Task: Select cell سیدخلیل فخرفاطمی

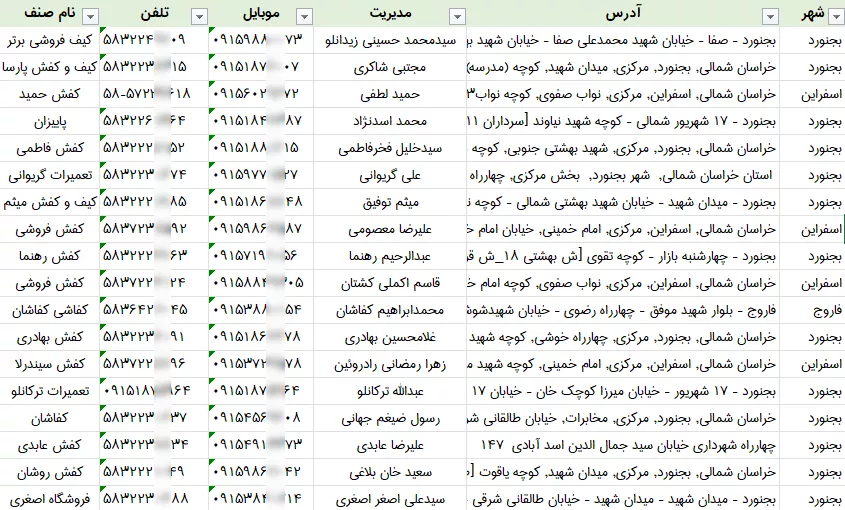Action: click(390, 148)
